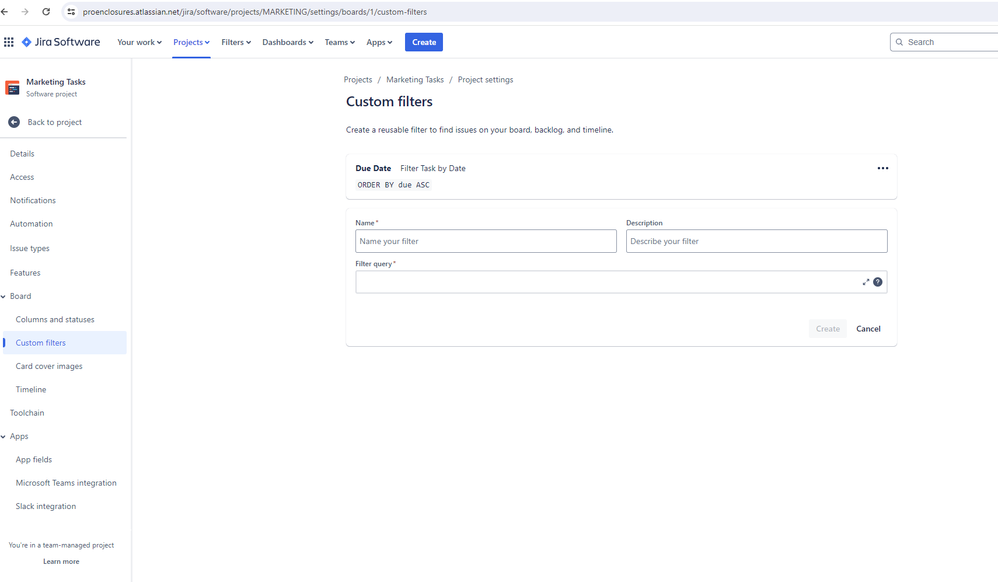
Task: Click the Filter Task by Date description
Action: 433,168
